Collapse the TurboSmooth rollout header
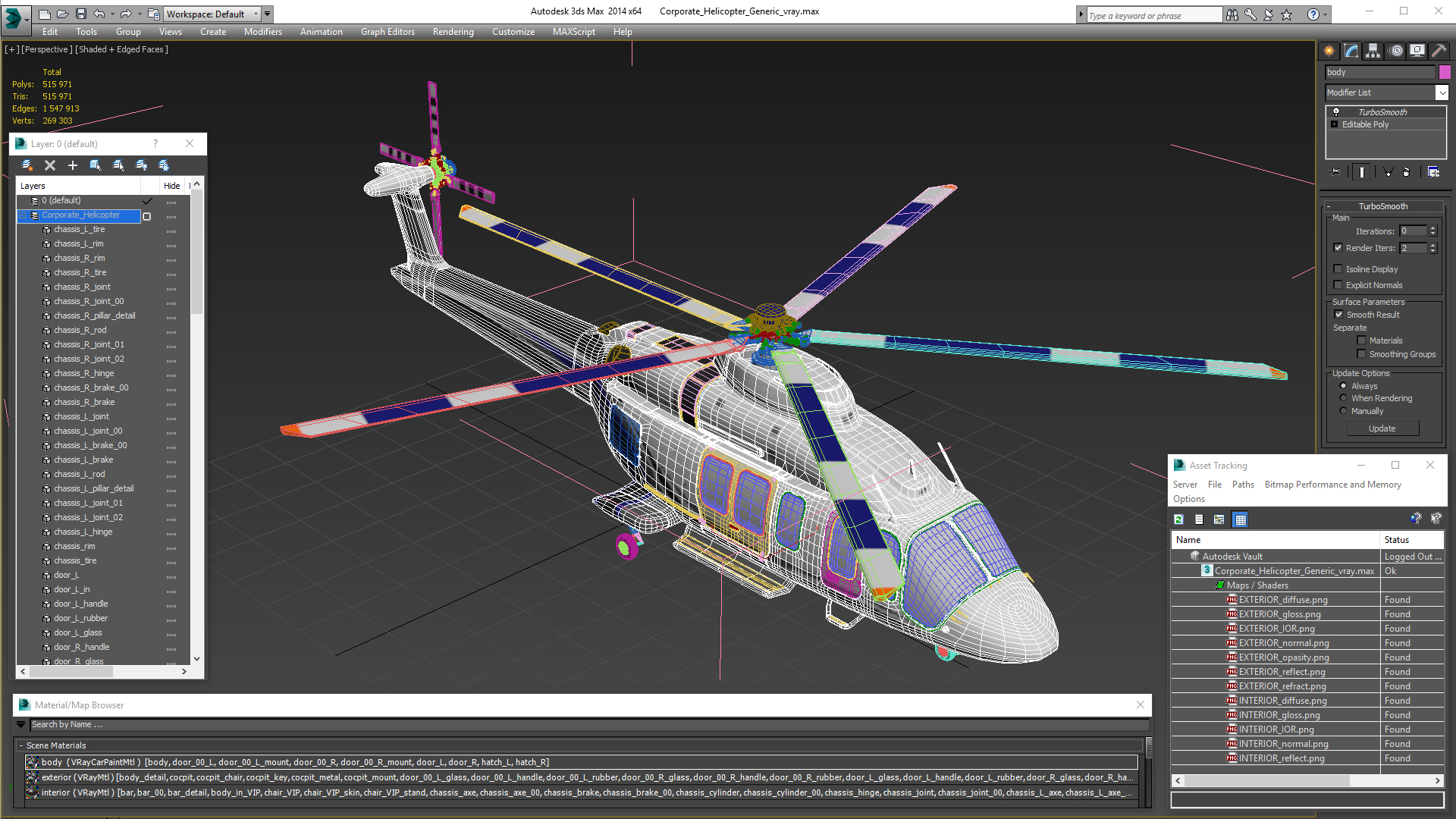Screen dimensions: 1456x819 click(1383, 206)
